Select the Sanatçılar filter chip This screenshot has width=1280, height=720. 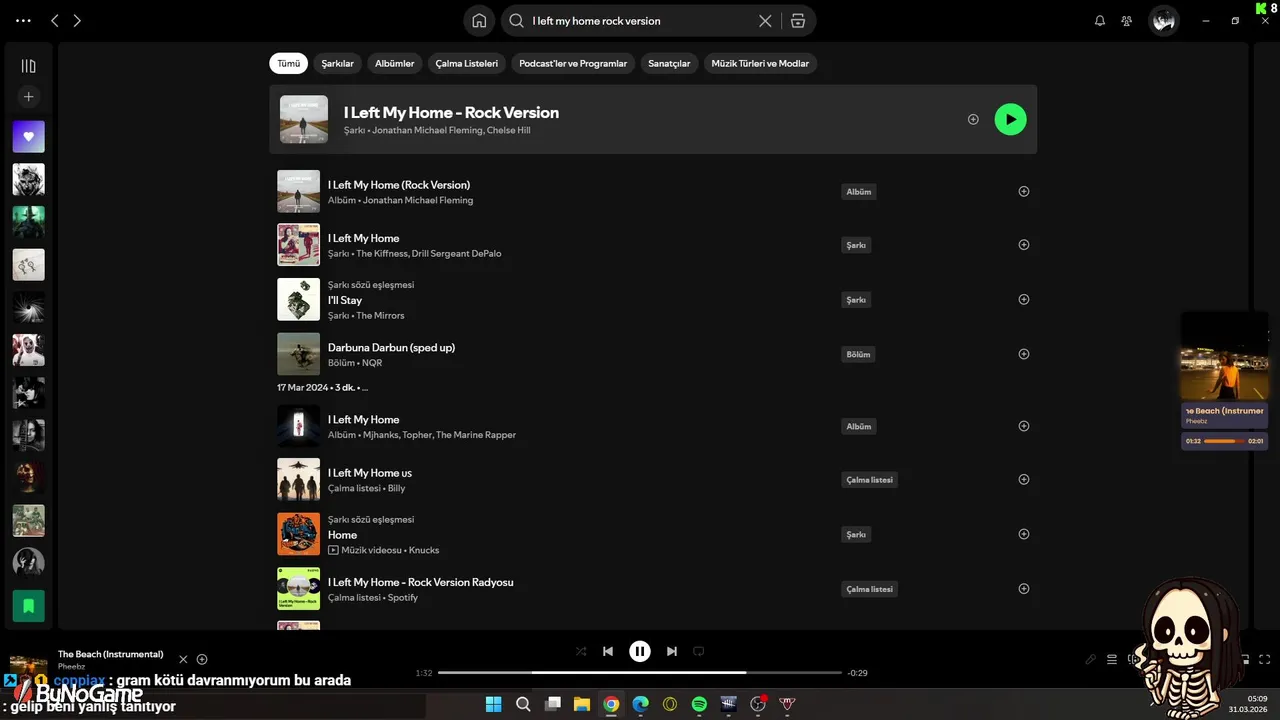pyautogui.click(x=669, y=63)
